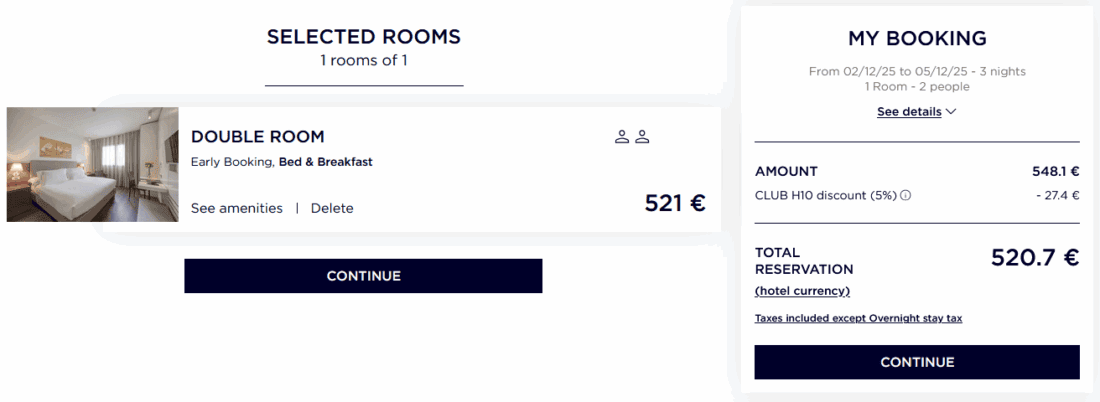Click the DOUBLE ROOM title
The width and height of the screenshot is (1100, 402).
[258, 137]
